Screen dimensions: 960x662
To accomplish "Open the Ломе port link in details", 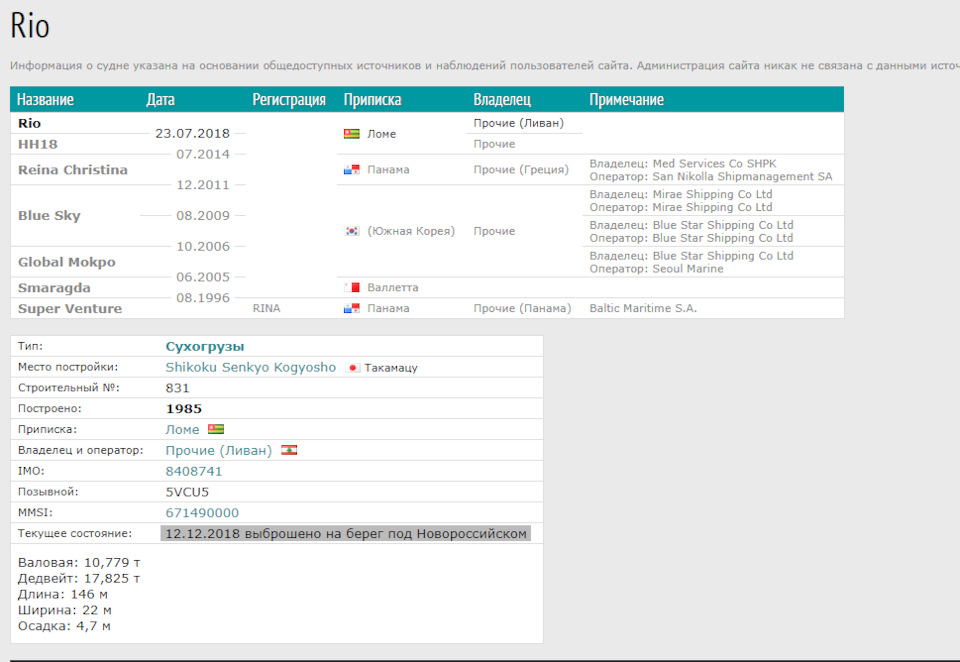I will tap(182, 430).
